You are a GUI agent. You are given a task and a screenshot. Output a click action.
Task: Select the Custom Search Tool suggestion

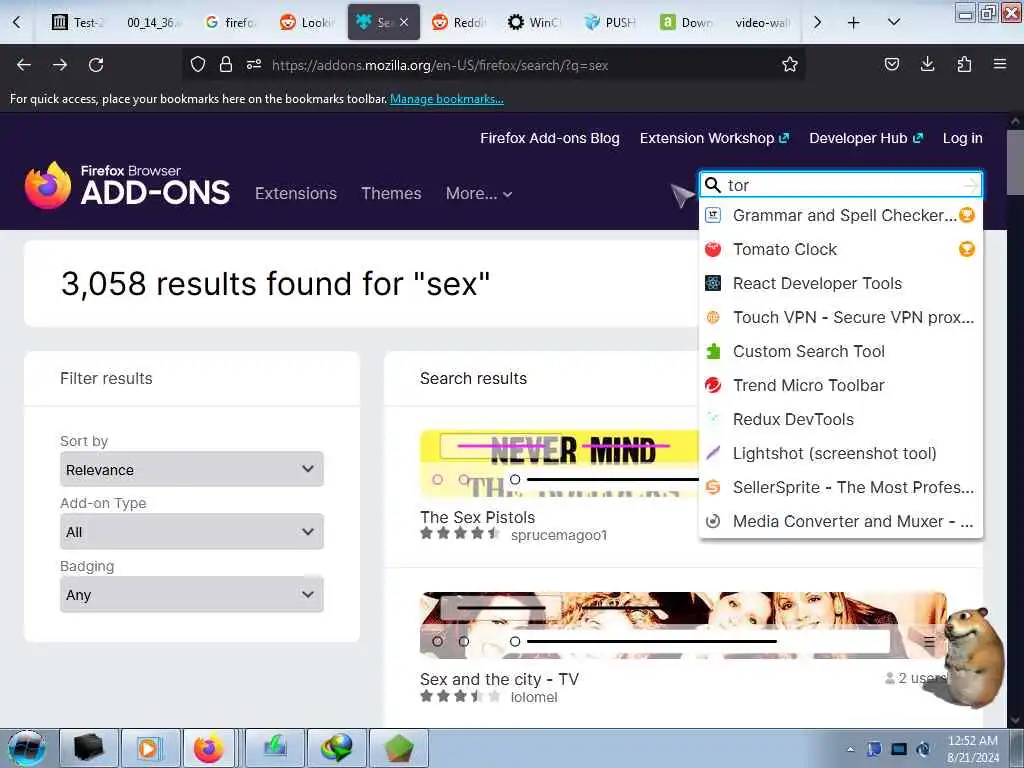pyautogui.click(x=840, y=351)
